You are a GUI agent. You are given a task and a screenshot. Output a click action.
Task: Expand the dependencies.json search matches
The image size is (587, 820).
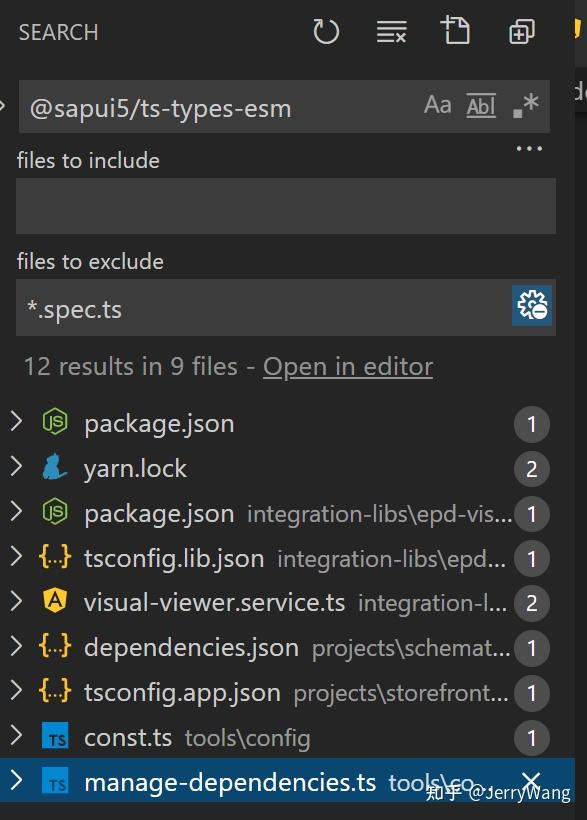coord(17,648)
